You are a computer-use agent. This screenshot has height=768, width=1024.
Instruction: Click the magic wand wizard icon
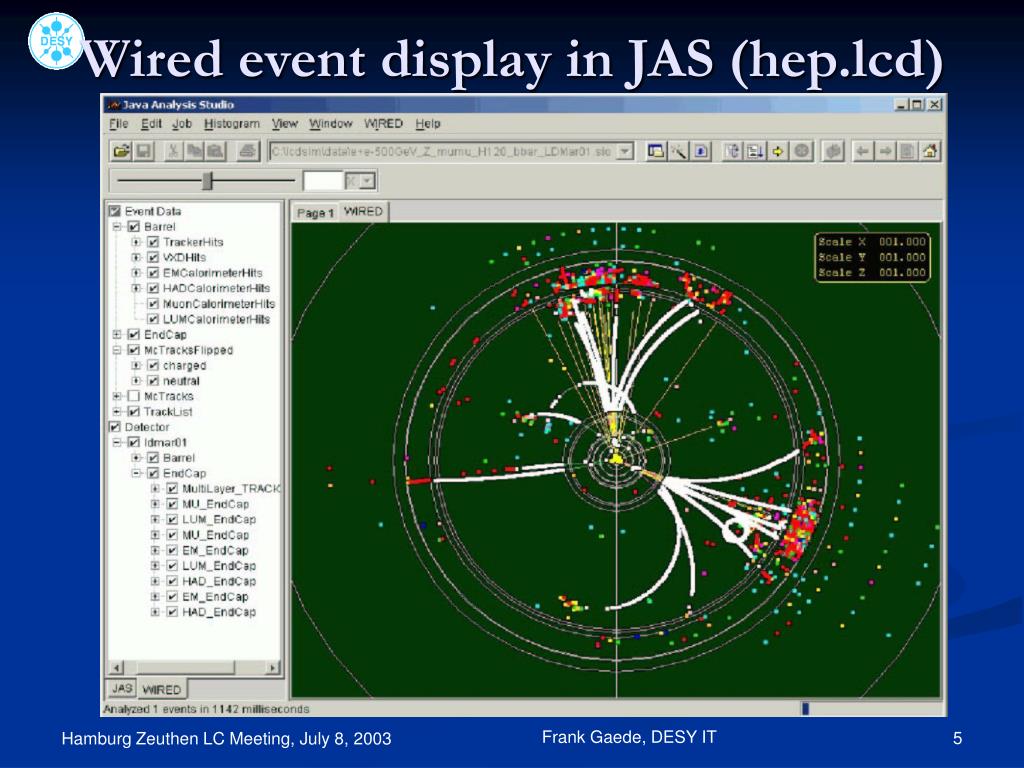[678, 152]
